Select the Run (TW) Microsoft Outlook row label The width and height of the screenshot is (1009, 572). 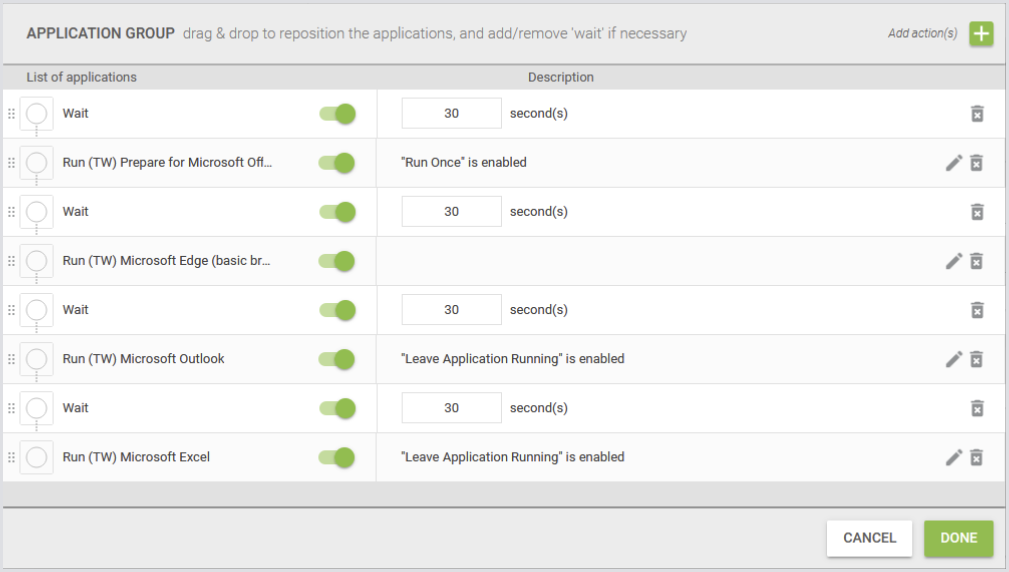143,359
